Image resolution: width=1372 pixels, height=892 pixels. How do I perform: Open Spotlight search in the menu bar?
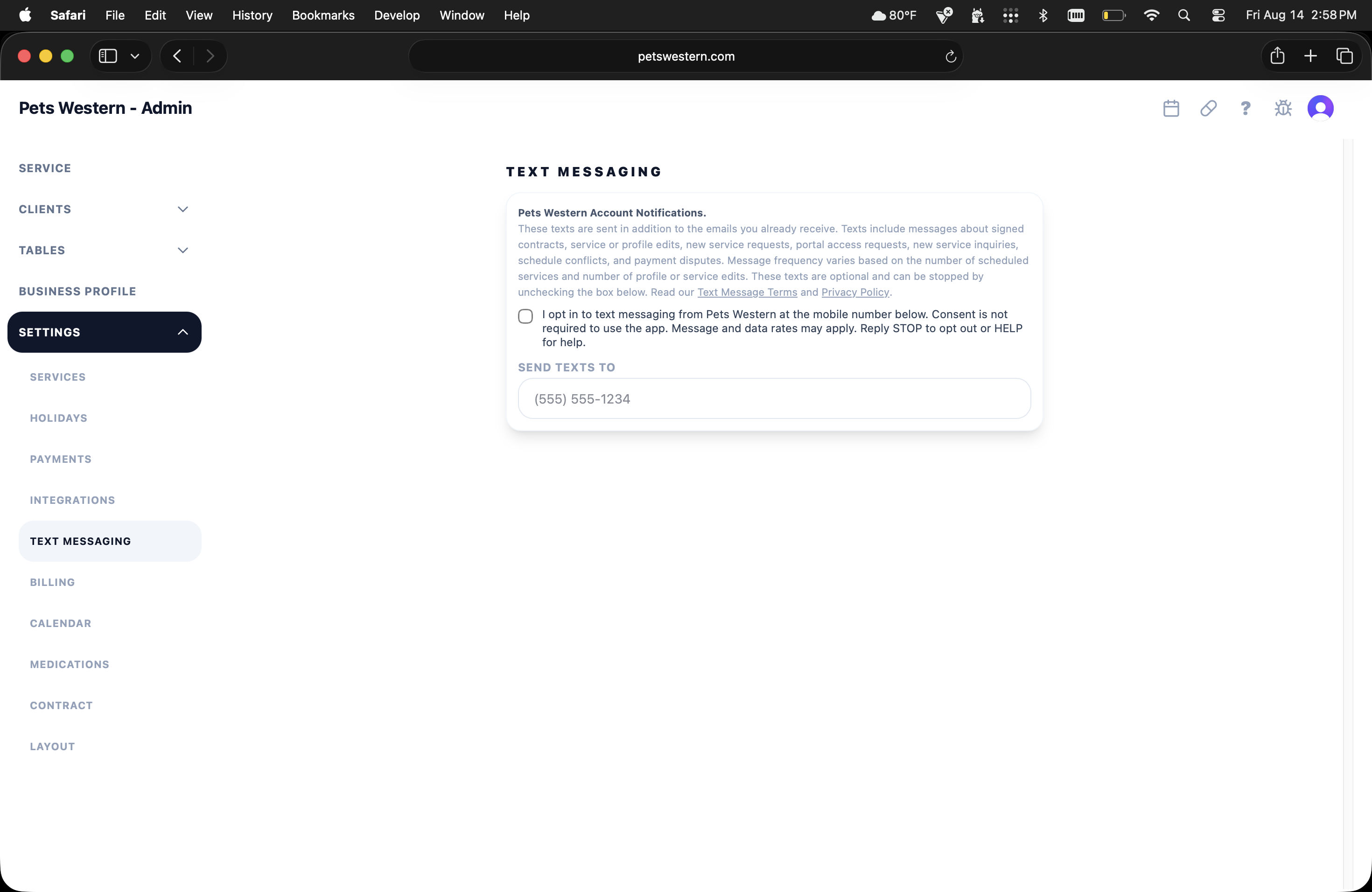[1184, 15]
